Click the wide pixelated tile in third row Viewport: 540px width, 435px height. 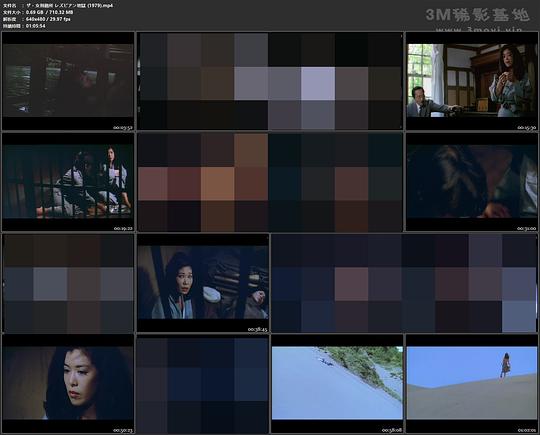click(404, 283)
